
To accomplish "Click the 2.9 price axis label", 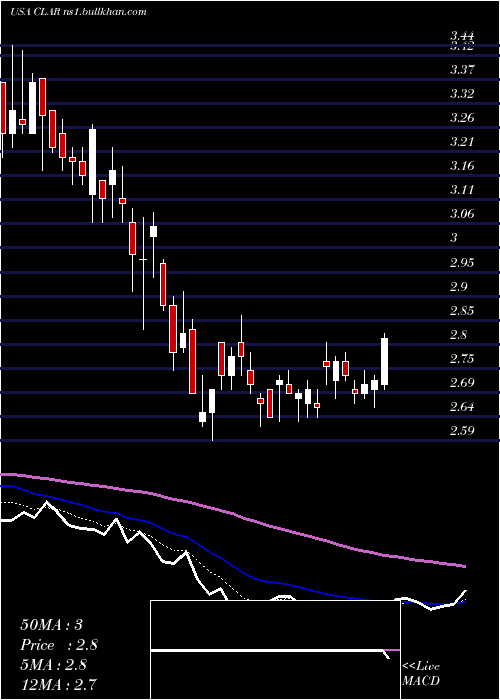I will click(x=459, y=286).
